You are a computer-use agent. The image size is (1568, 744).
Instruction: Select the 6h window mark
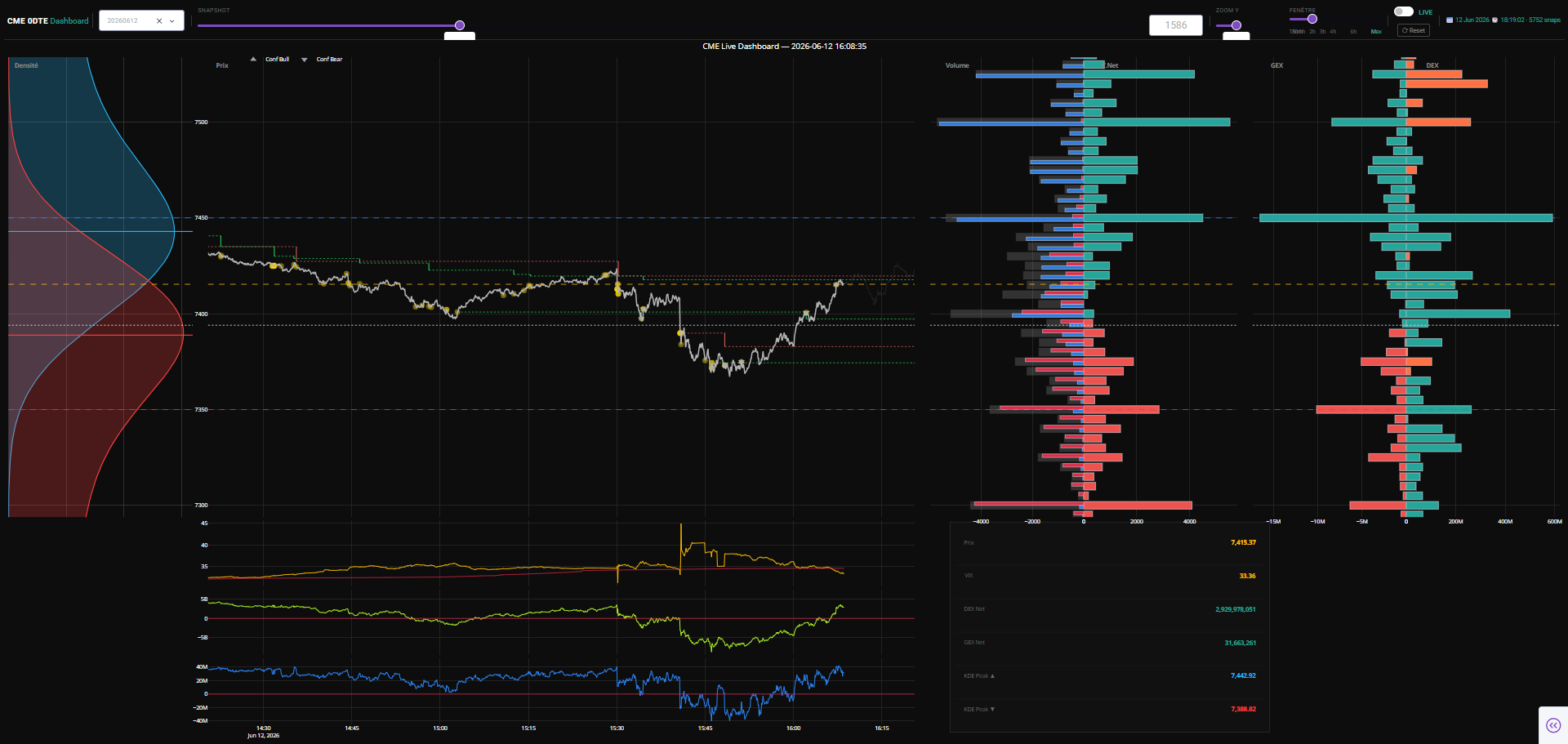pyautogui.click(x=1353, y=32)
